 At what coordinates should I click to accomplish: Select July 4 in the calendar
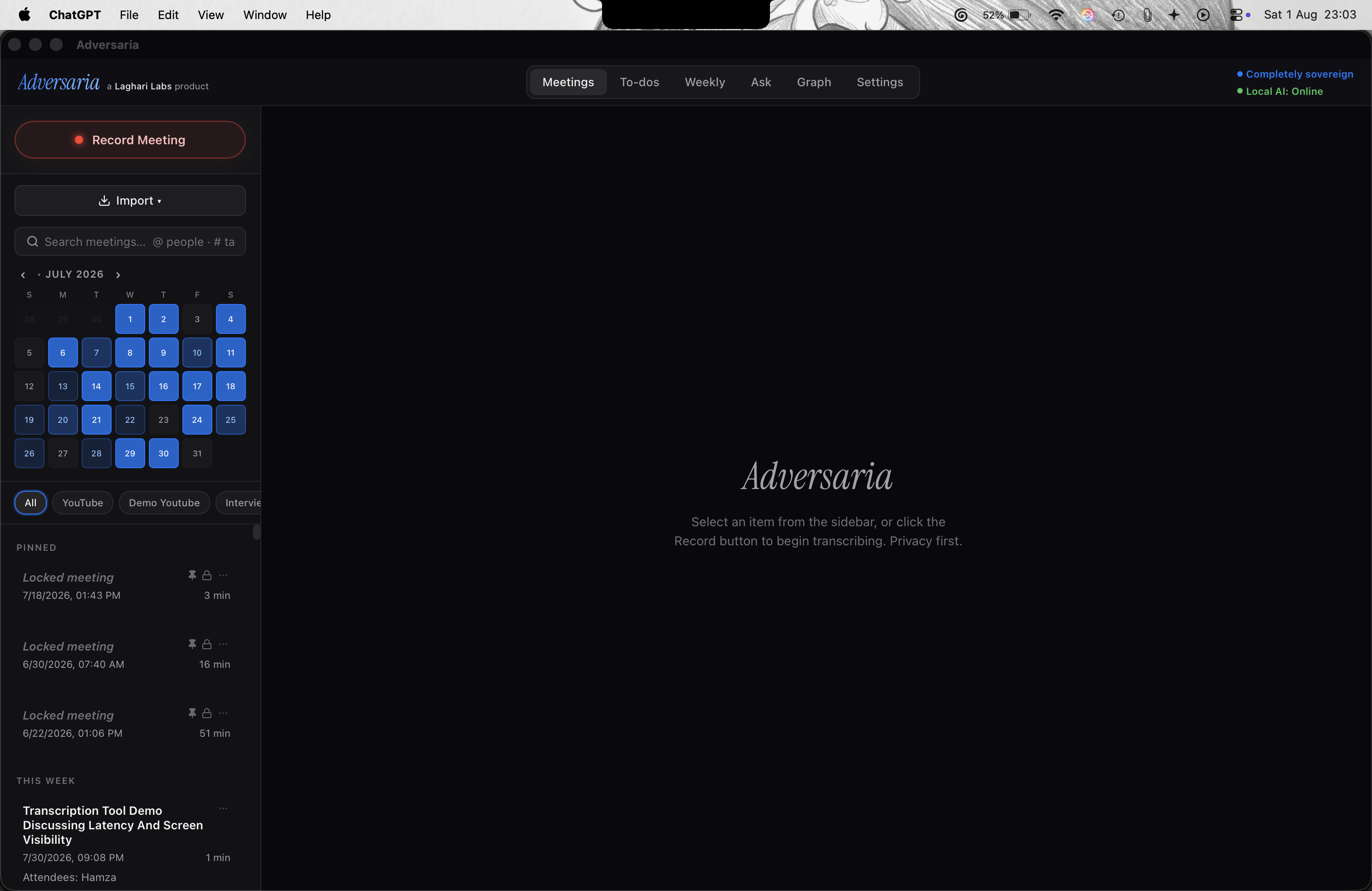230,319
